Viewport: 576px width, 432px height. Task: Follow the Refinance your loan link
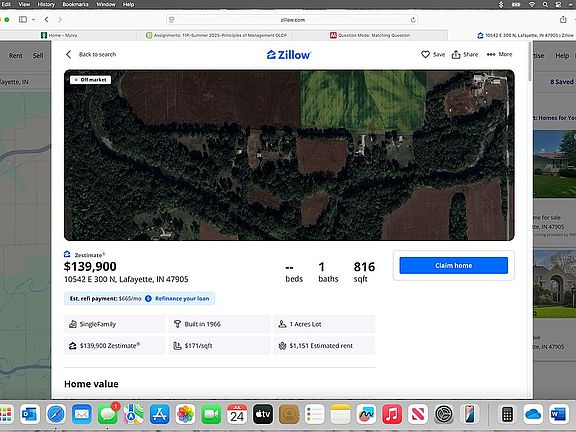tap(182, 299)
